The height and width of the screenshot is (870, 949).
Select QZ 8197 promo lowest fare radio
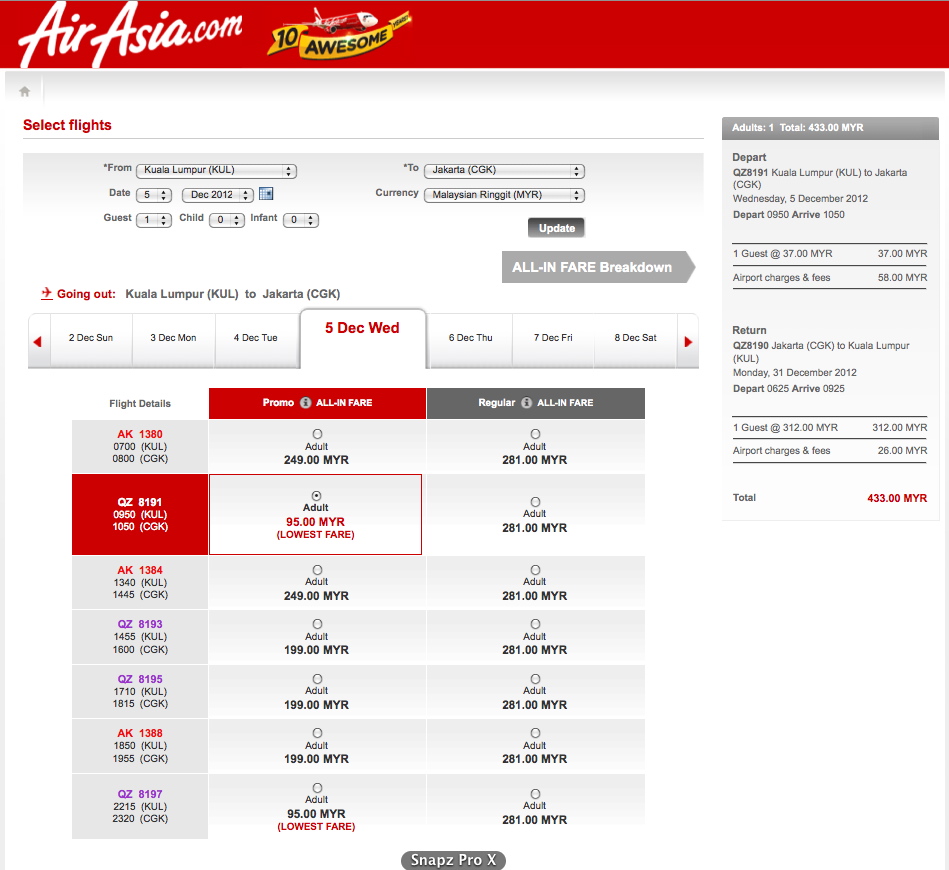pyautogui.click(x=317, y=788)
